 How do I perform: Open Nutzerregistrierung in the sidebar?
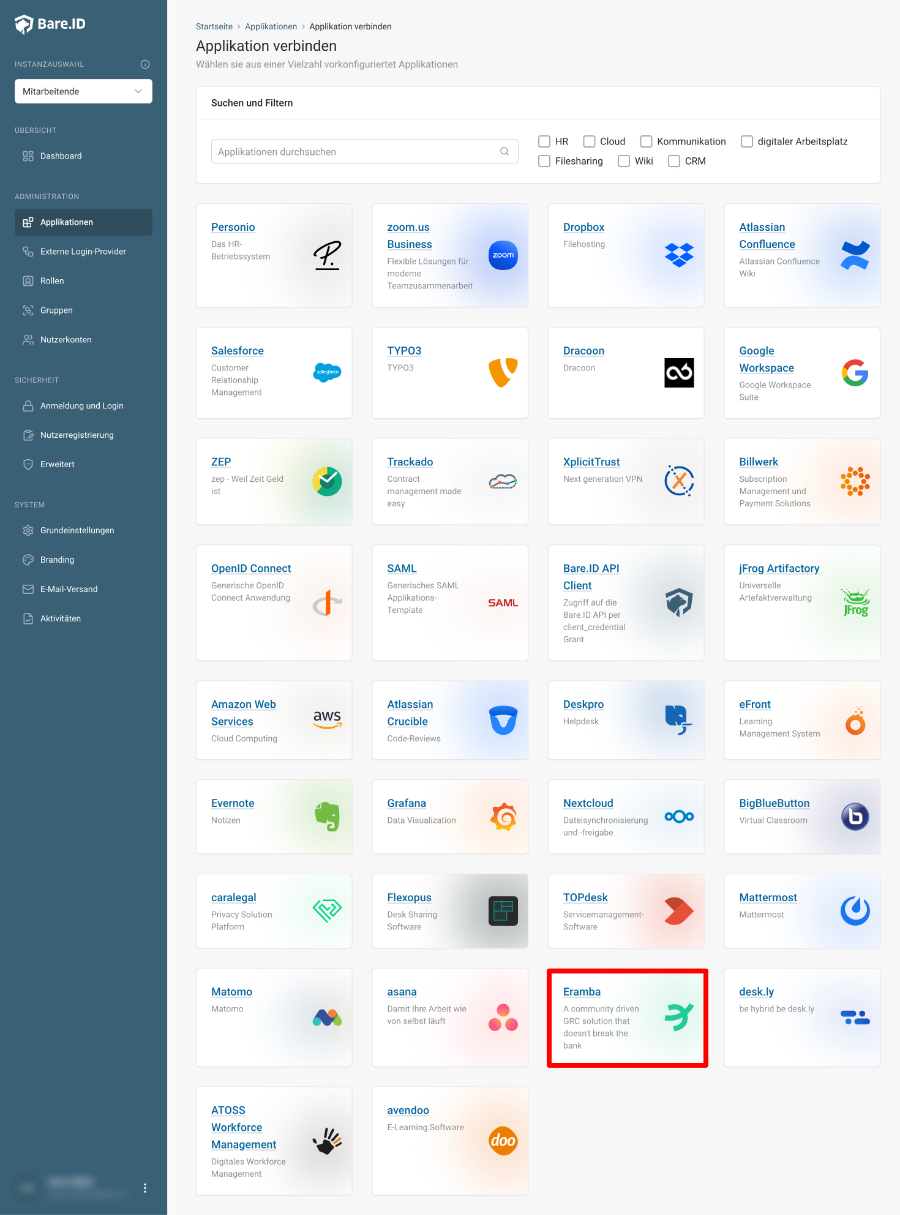click(x=84, y=435)
